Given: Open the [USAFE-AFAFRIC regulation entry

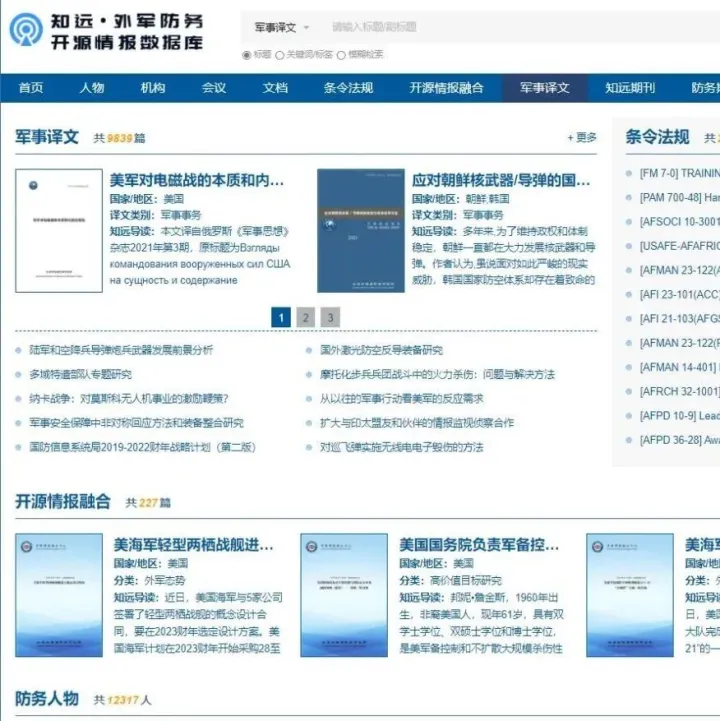Looking at the screenshot, I should 680,246.
